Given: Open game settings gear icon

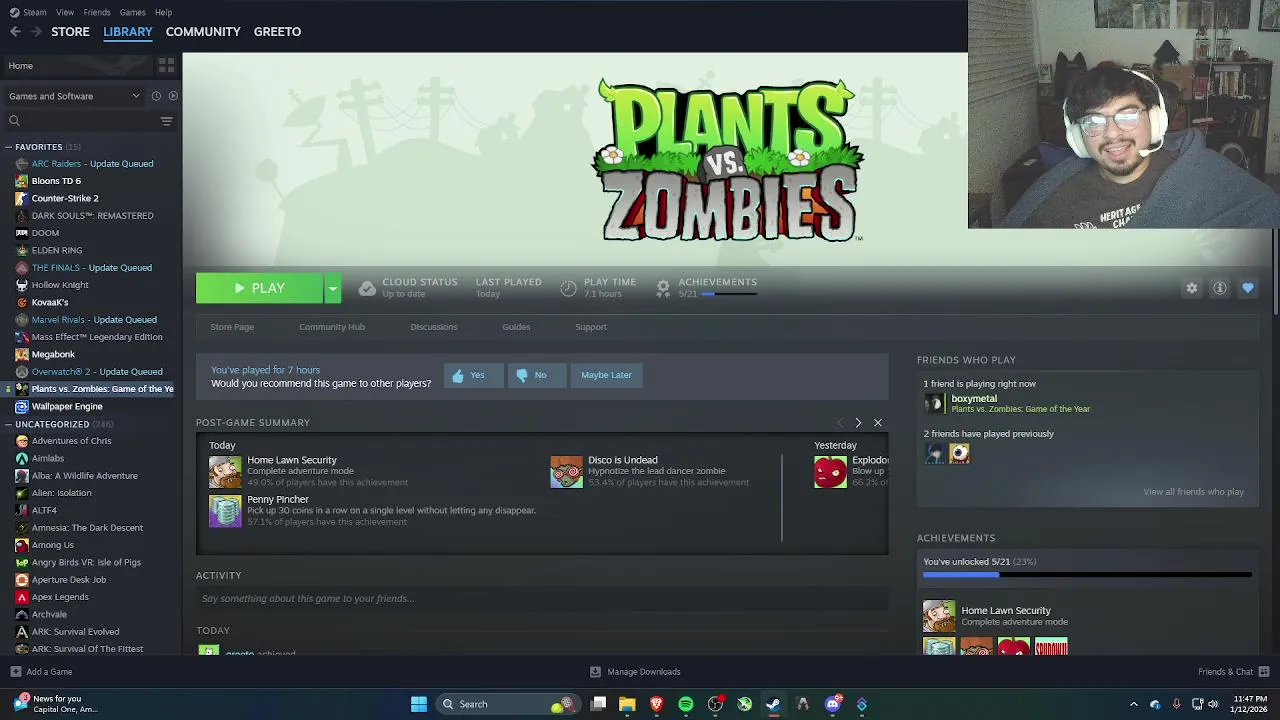Looking at the screenshot, I should 1192,288.
